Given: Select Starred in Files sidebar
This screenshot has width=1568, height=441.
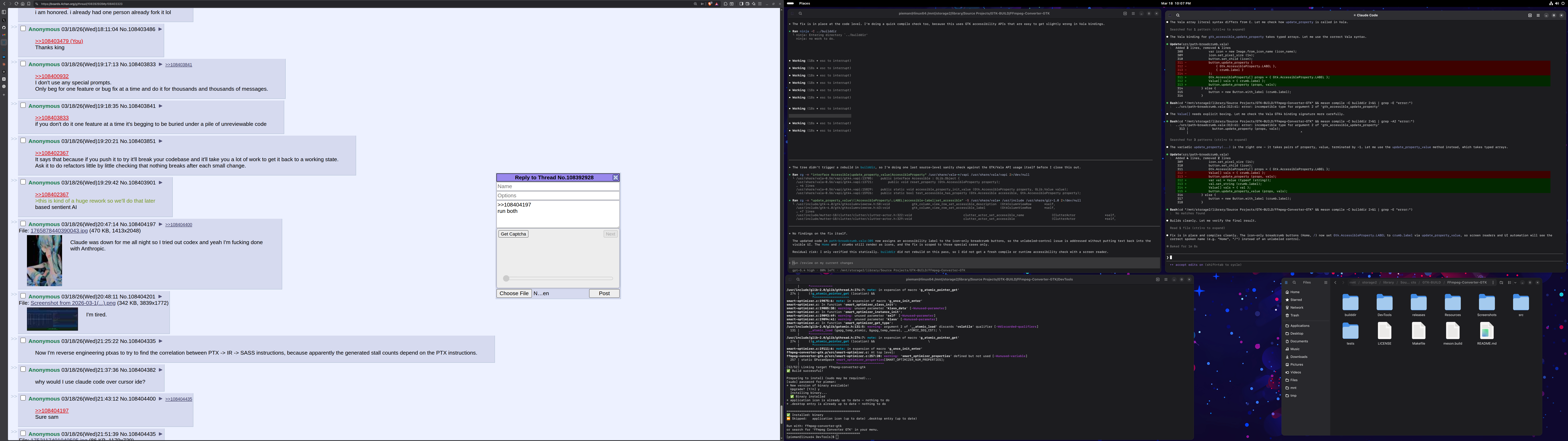Looking at the screenshot, I should (1296, 300).
